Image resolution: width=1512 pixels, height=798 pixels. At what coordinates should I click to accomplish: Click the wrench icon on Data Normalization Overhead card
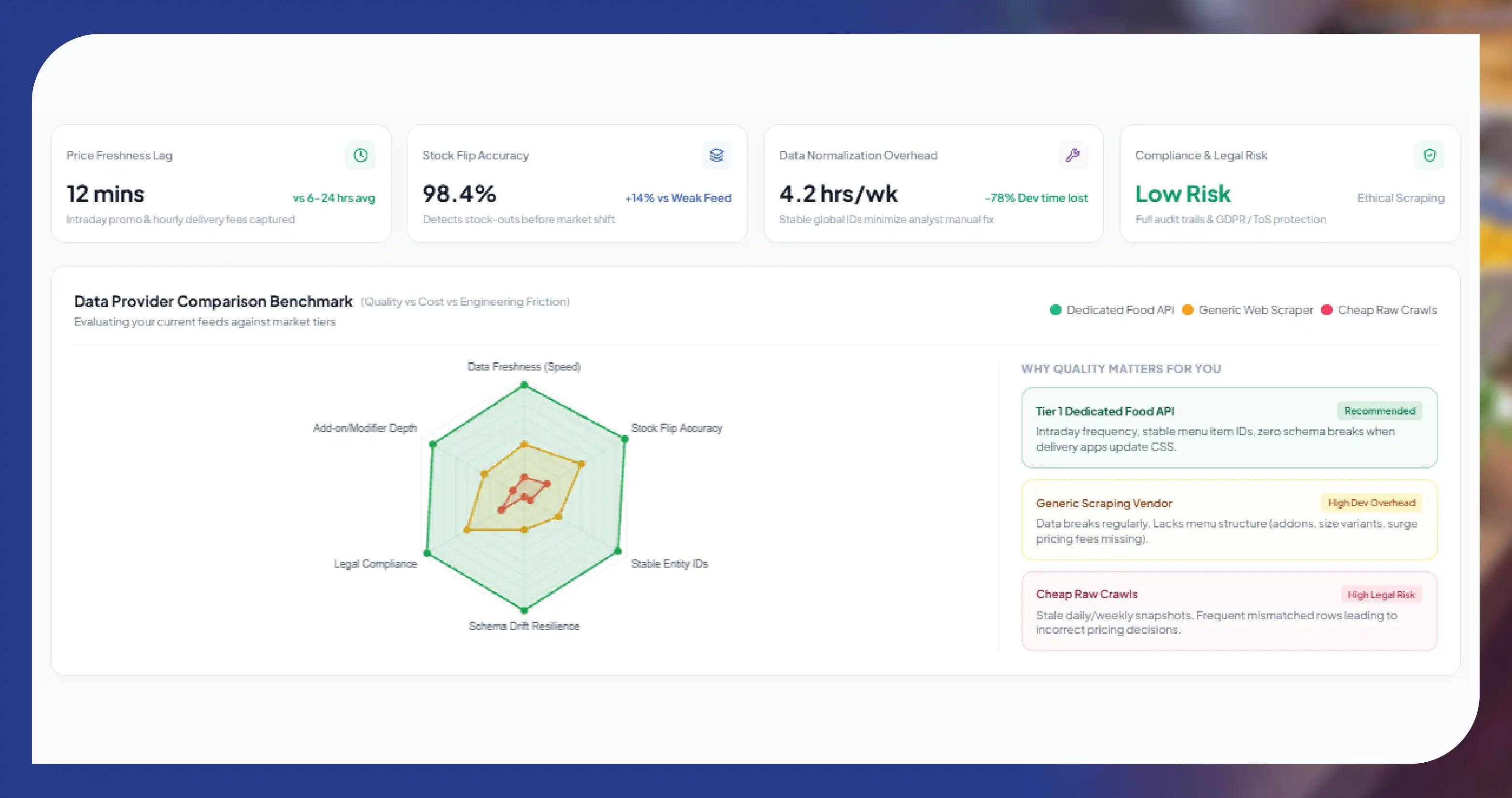(x=1073, y=155)
